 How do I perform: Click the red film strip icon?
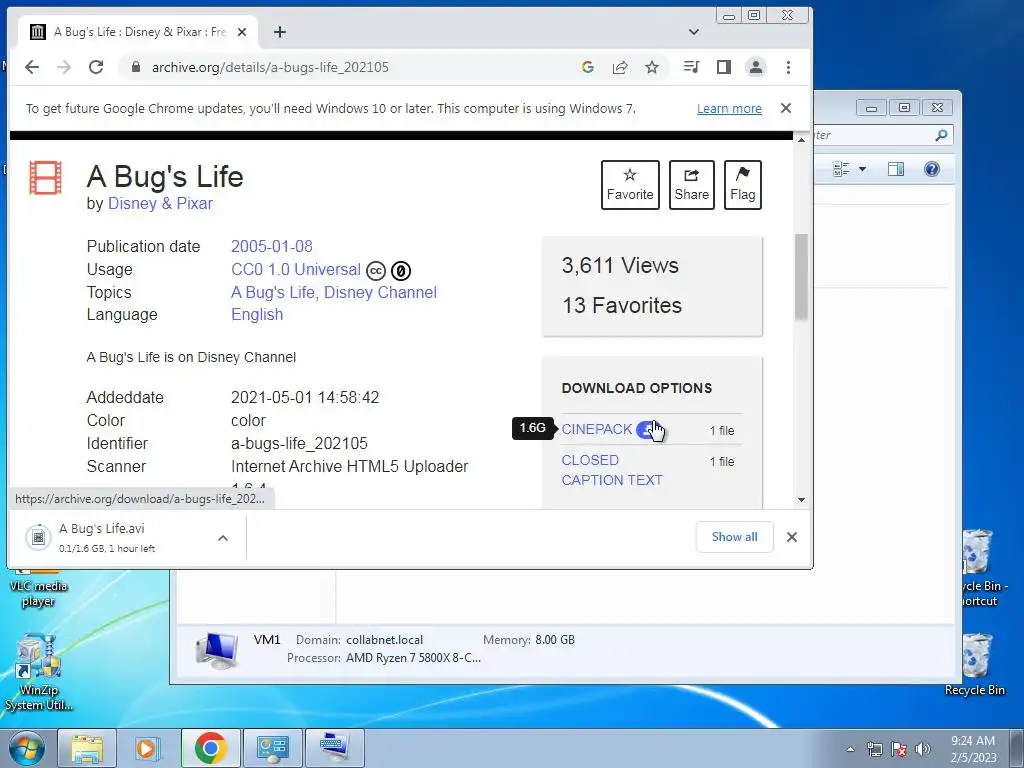tap(45, 178)
